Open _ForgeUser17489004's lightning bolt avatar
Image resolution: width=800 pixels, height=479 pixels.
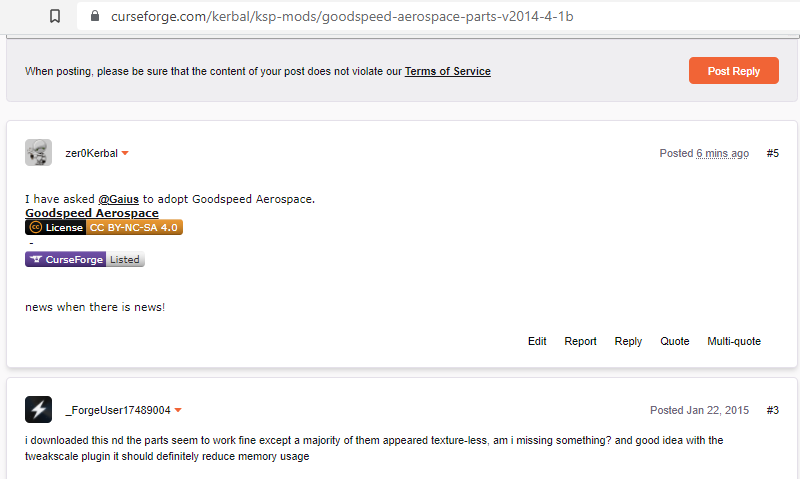click(x=38, y=410)
